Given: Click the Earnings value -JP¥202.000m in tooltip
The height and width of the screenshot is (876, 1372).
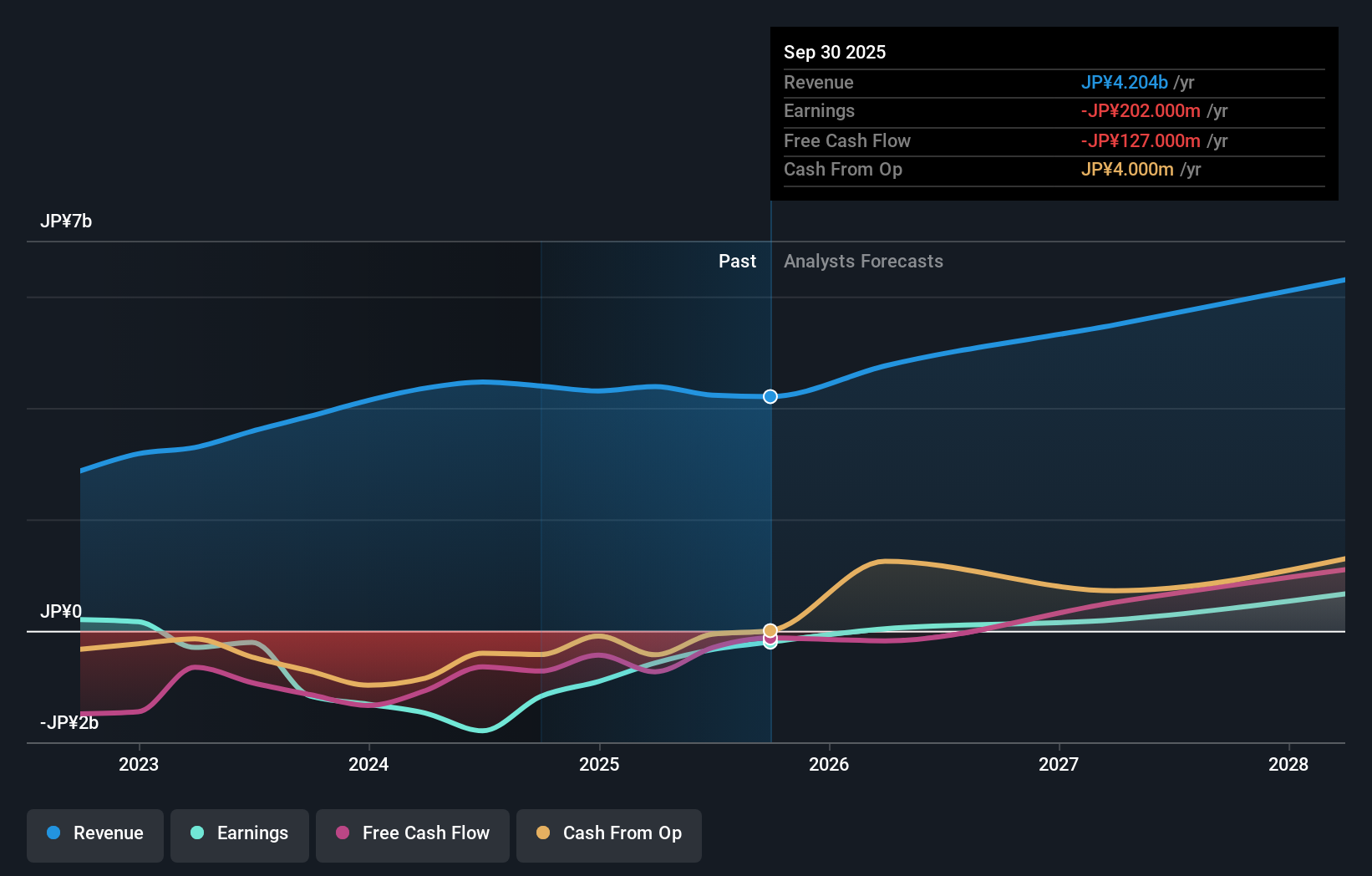Looking at the screenshot, I should pyautogui.click(x=1141, y=111).
